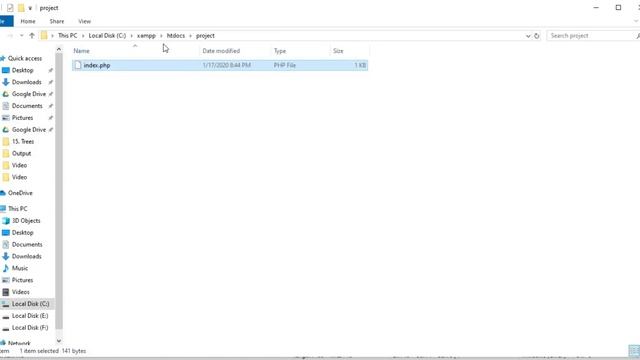Open 3D Objects under This PC

point(26,220)
